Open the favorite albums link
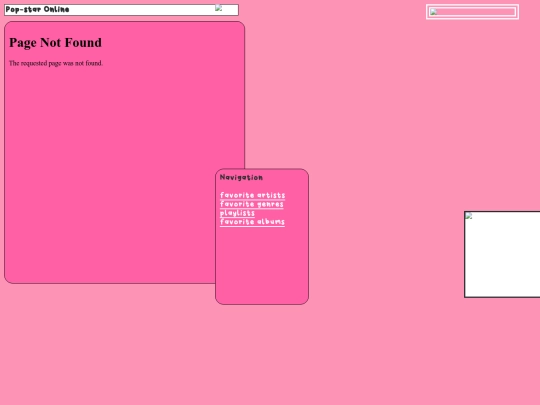The image size is (540, 405). (x=252, y=222)
